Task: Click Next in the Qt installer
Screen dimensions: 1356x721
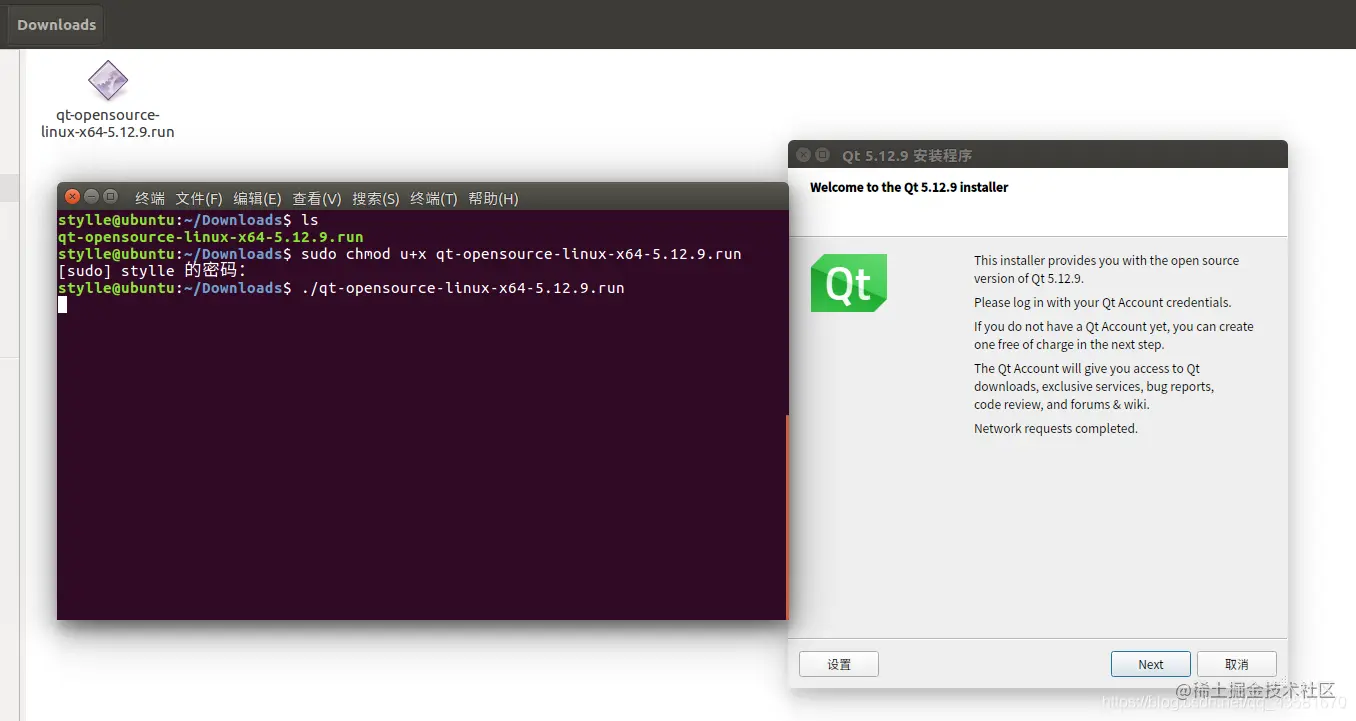Action: point(1151,664)
